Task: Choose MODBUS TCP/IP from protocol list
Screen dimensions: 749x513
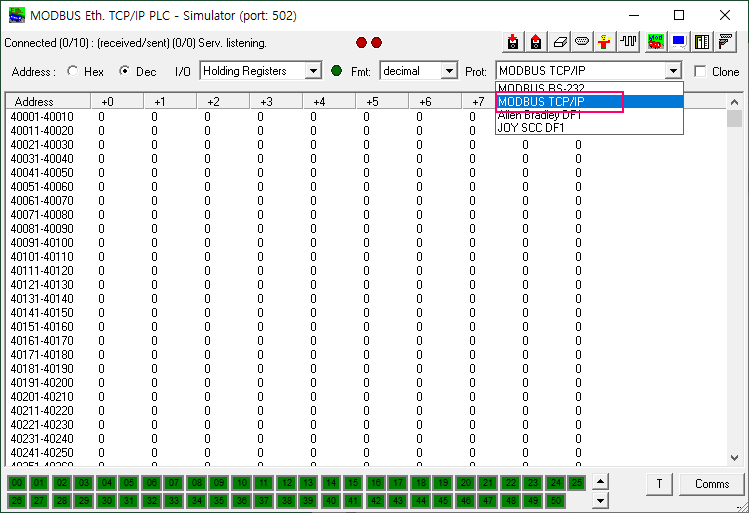Action: click(x=589, y=101)
